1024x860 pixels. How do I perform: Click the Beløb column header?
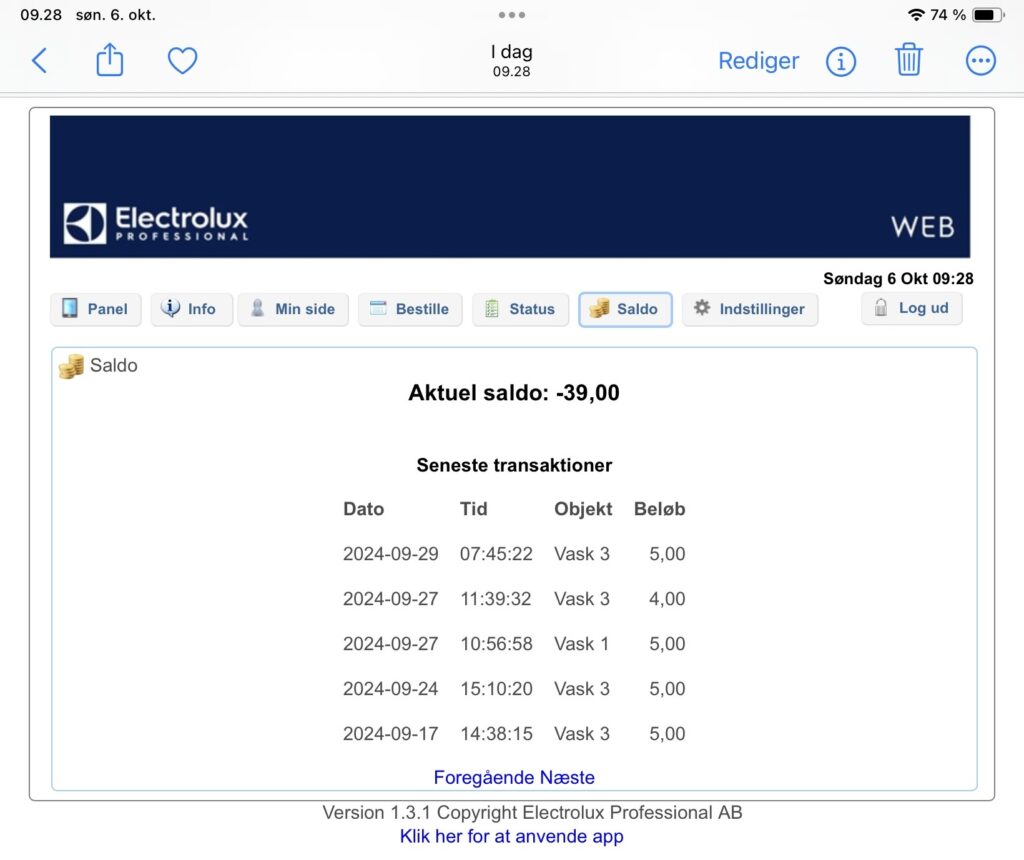pos(660,509)
